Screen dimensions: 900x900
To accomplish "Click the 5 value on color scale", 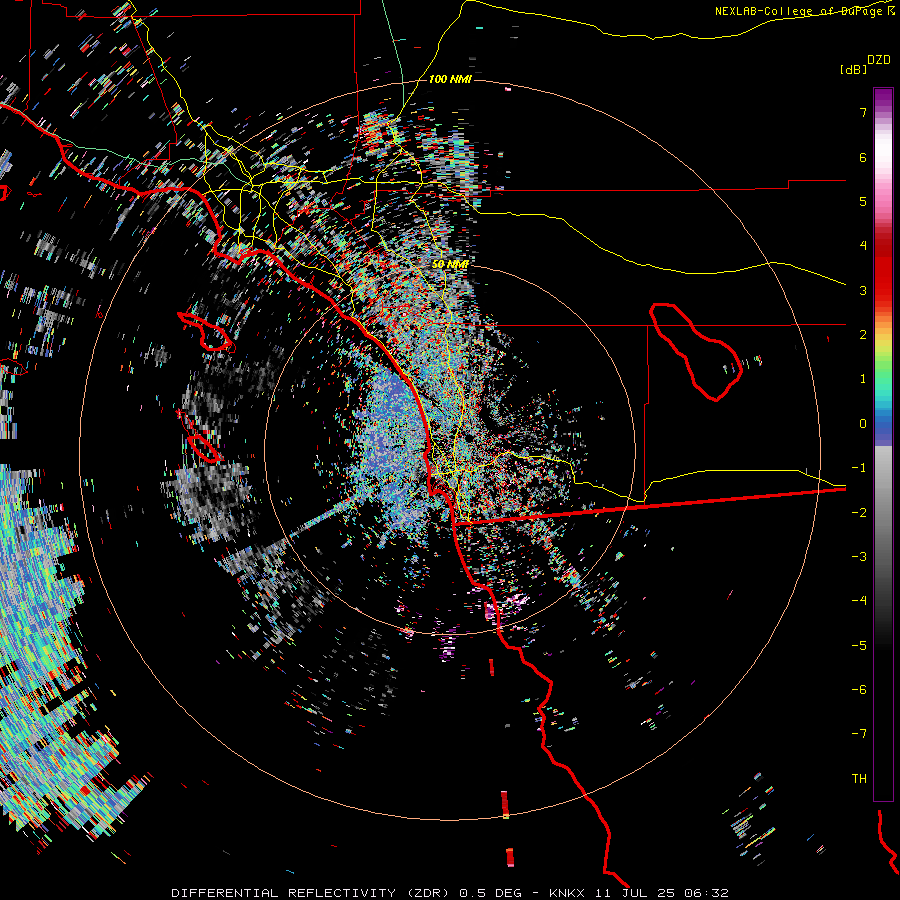I will [863, 201].
